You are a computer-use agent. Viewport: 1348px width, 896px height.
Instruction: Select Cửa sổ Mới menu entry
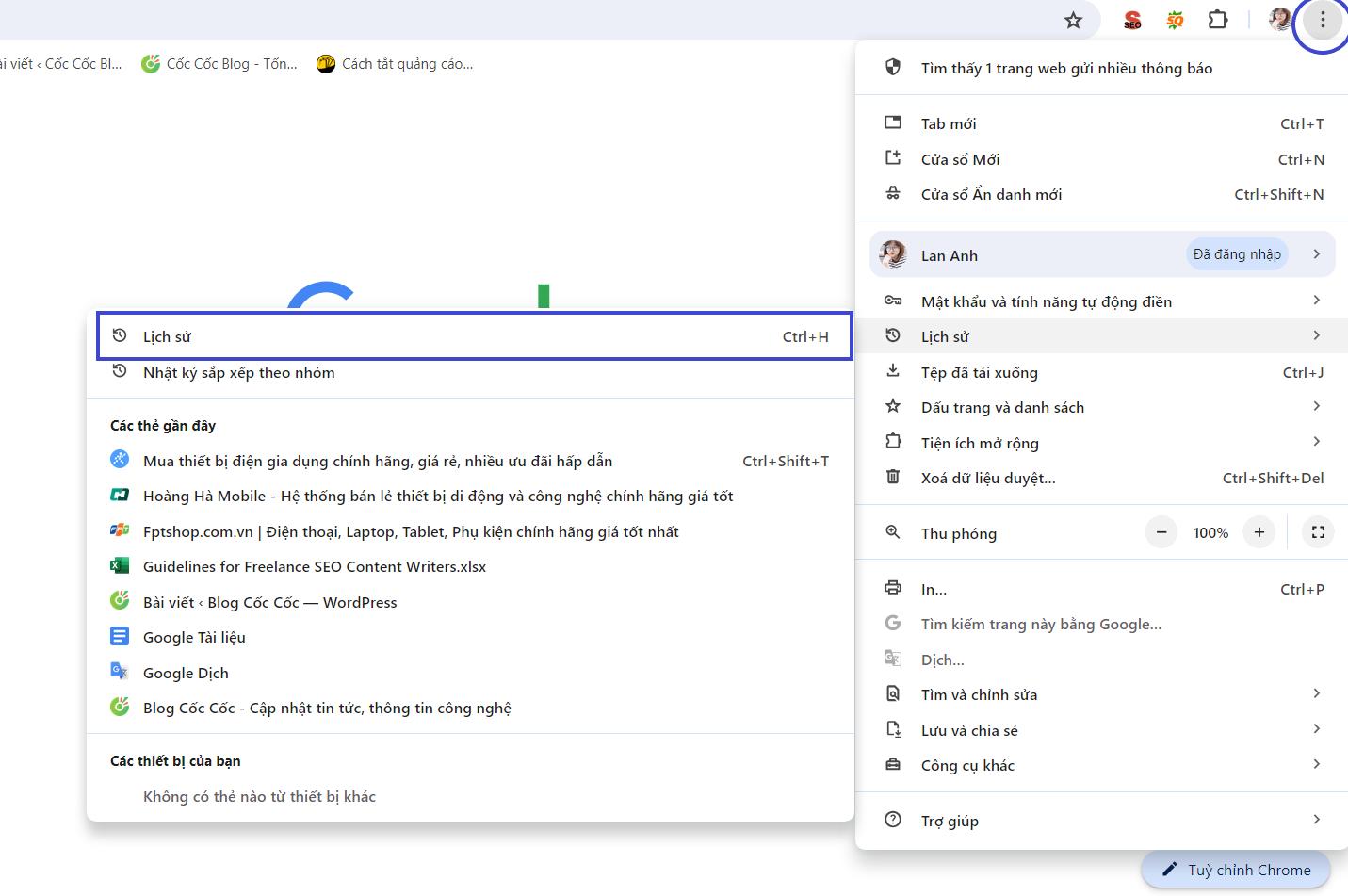(1102, 159)
